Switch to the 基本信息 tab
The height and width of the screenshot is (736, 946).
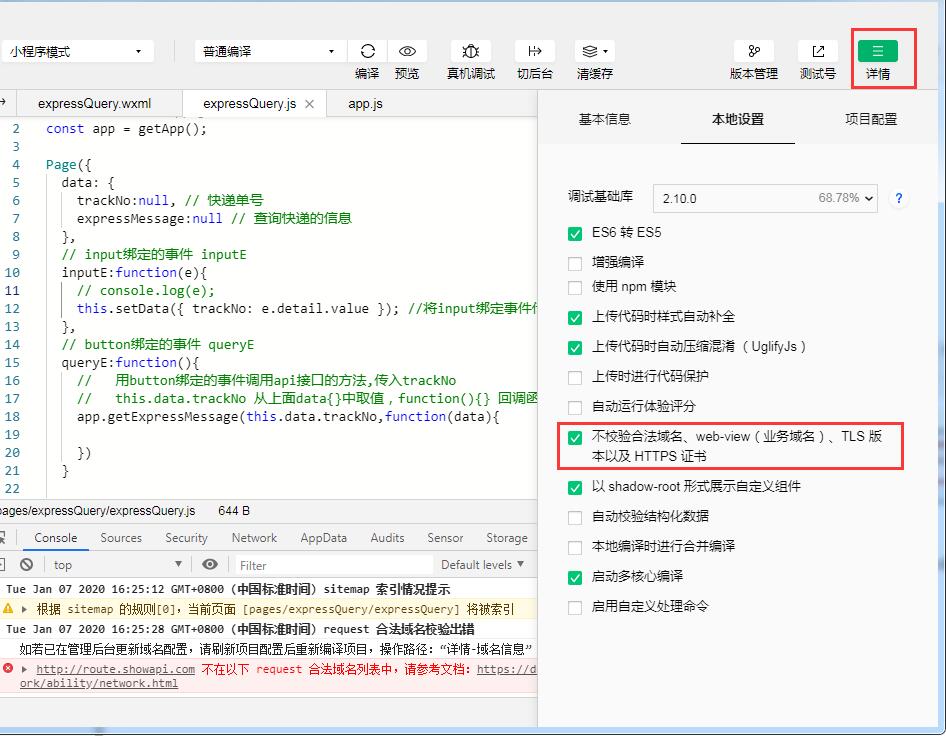605,119
